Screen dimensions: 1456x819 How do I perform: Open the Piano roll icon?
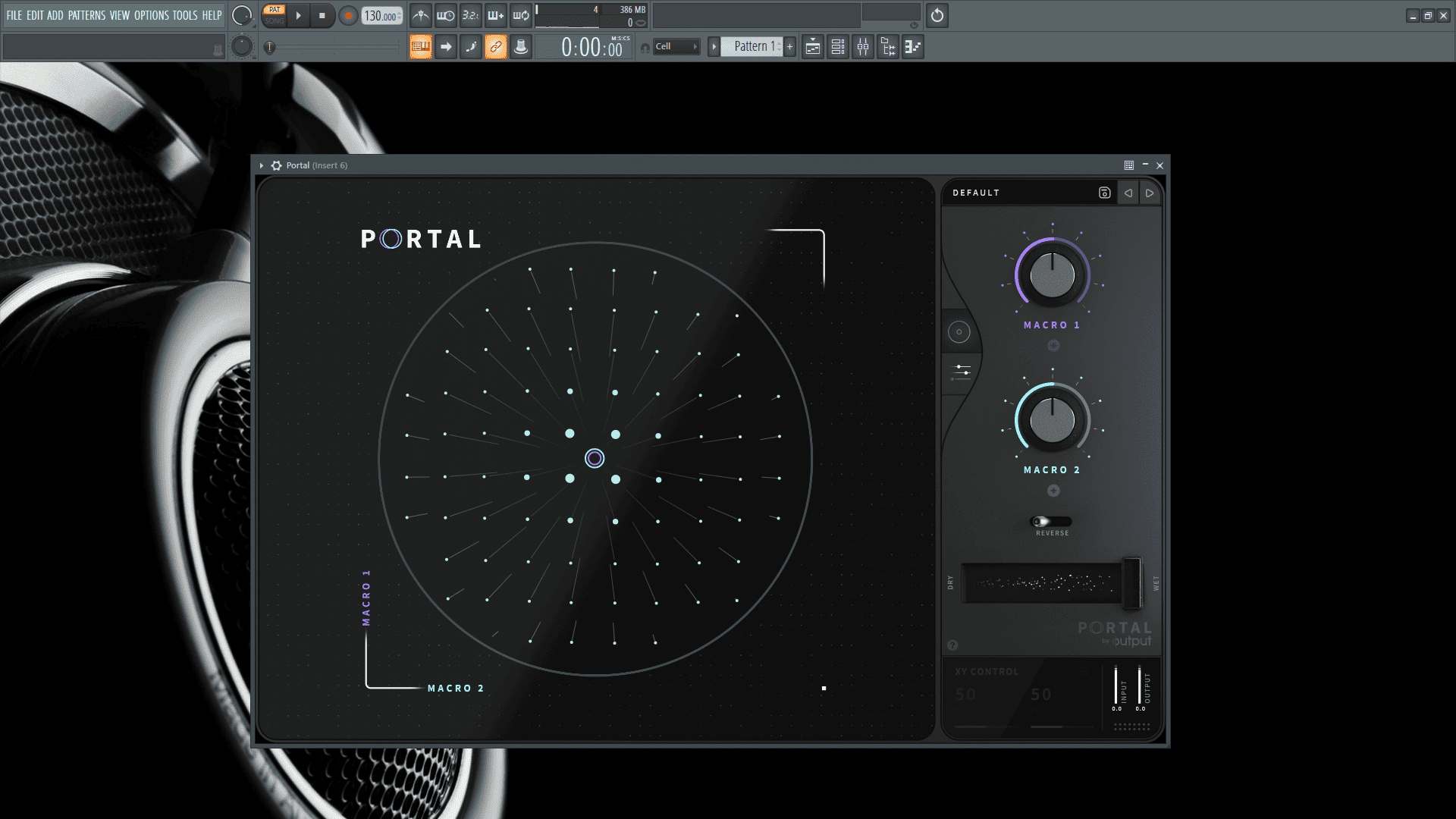click(913, 47)
